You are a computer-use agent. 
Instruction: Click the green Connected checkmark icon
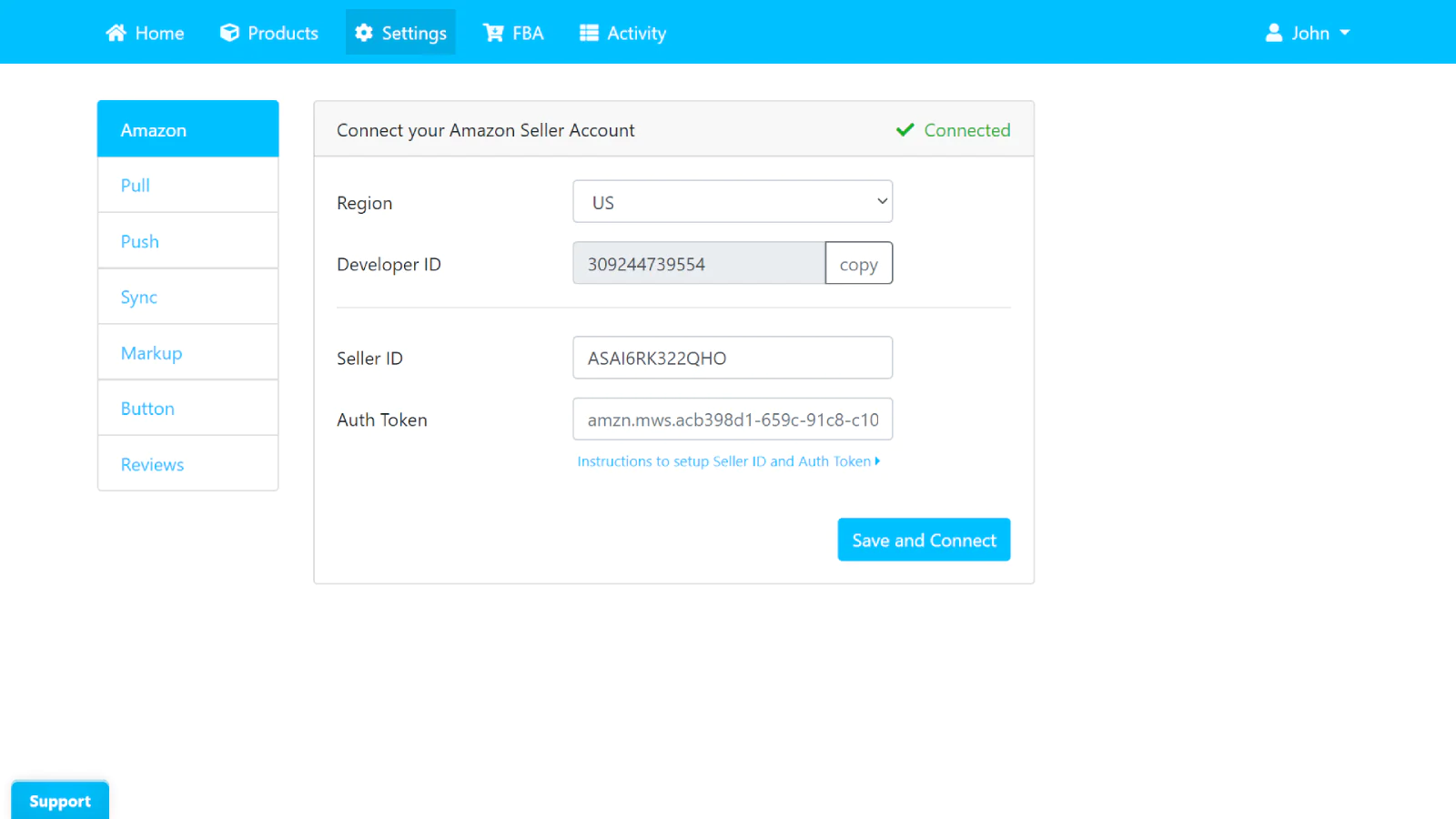[905, 130]
